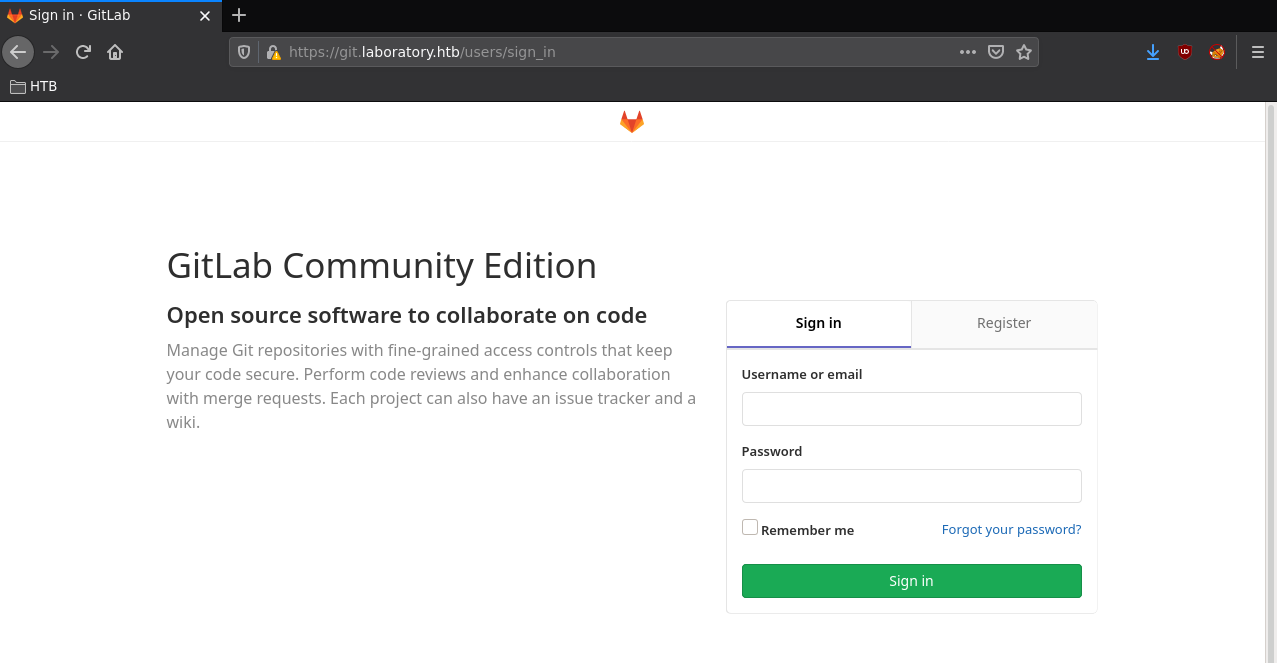
Task: Click the GitLab fox logo in header
Action: click(632, 122)
